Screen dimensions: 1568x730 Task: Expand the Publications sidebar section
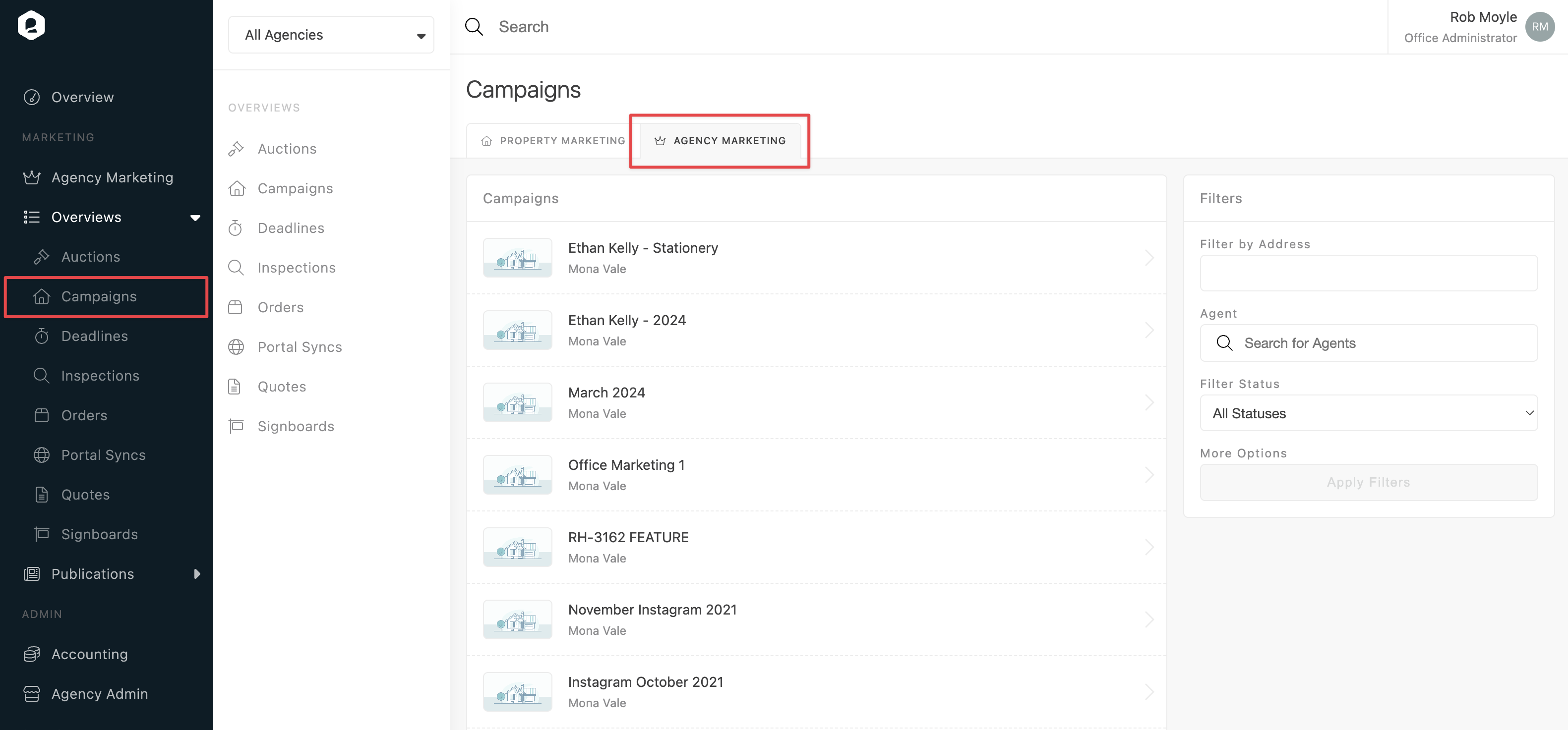coord(196,574)
